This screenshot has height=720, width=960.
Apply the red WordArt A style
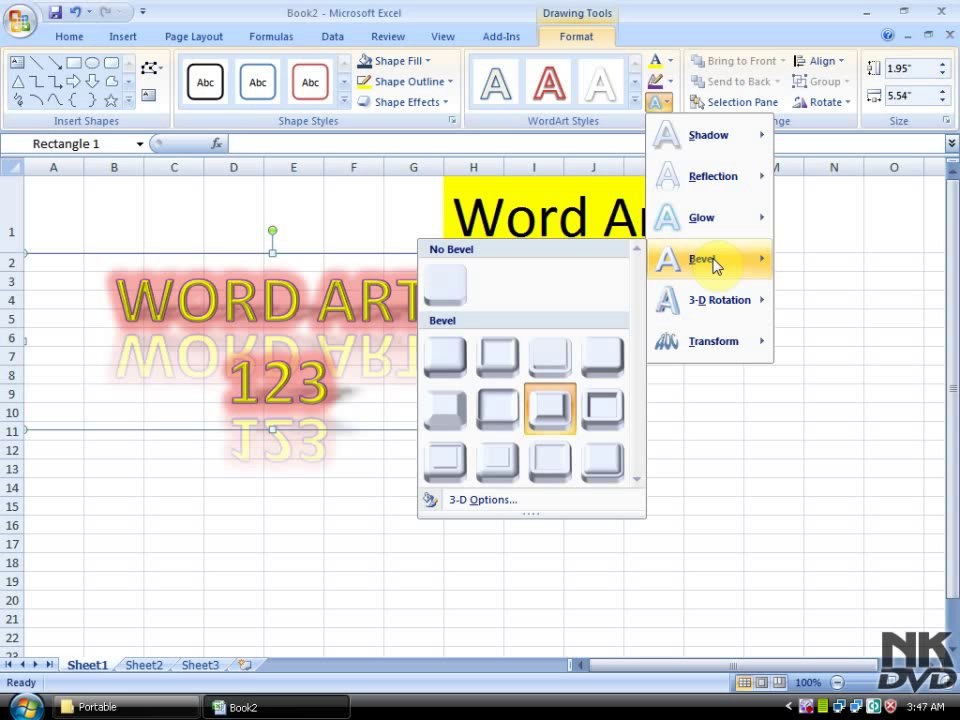(x=549, y=83)
